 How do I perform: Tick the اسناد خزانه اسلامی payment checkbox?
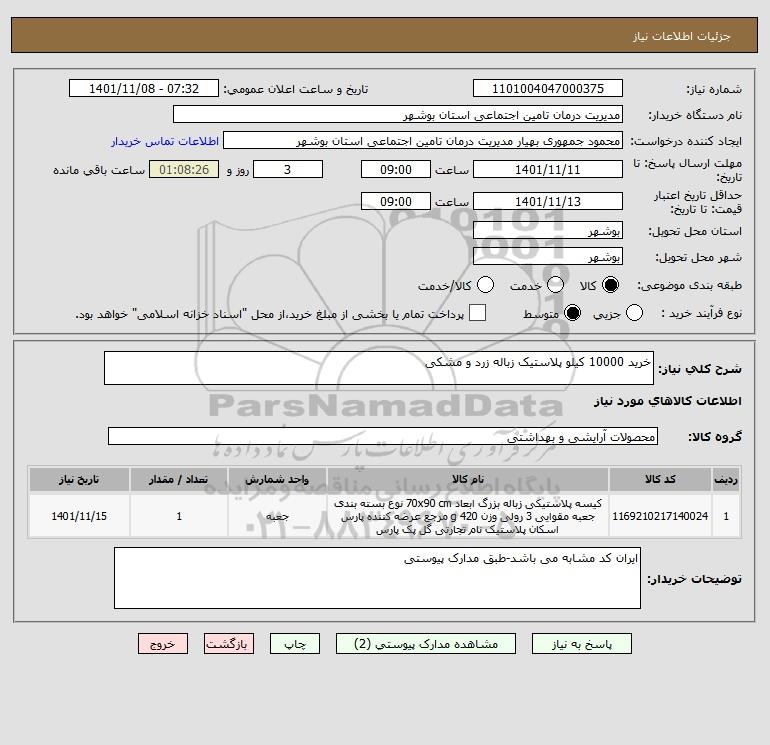pos(477,313)
